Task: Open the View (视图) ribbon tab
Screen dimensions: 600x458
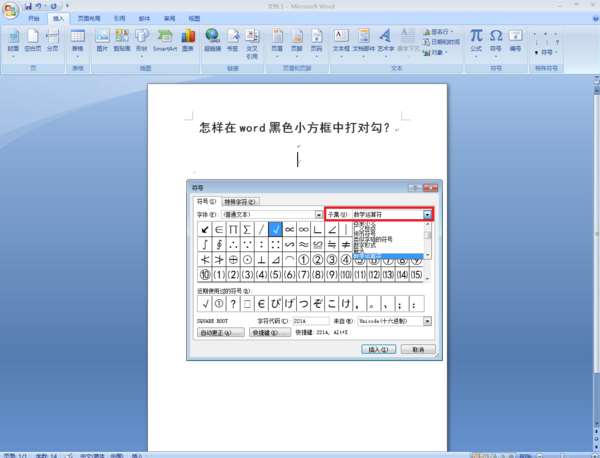Action: [194, 18]
